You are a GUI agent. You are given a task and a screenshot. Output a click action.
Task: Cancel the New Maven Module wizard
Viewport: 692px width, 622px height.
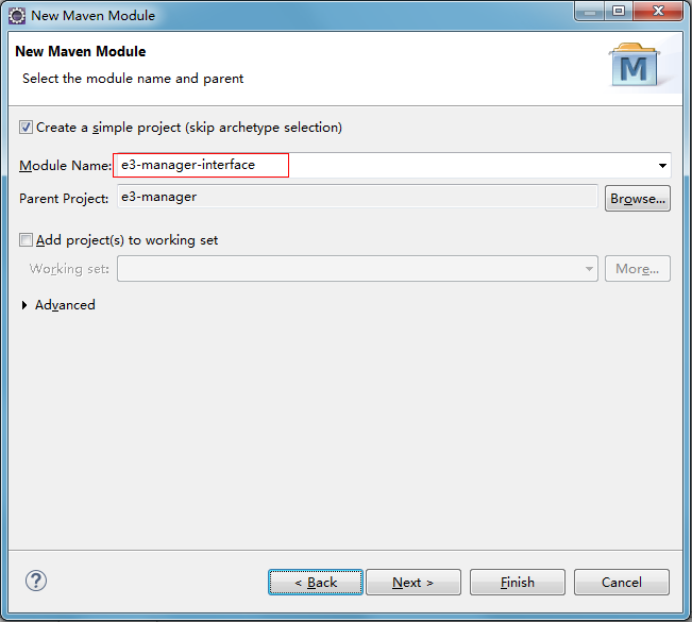pos(621,582)
